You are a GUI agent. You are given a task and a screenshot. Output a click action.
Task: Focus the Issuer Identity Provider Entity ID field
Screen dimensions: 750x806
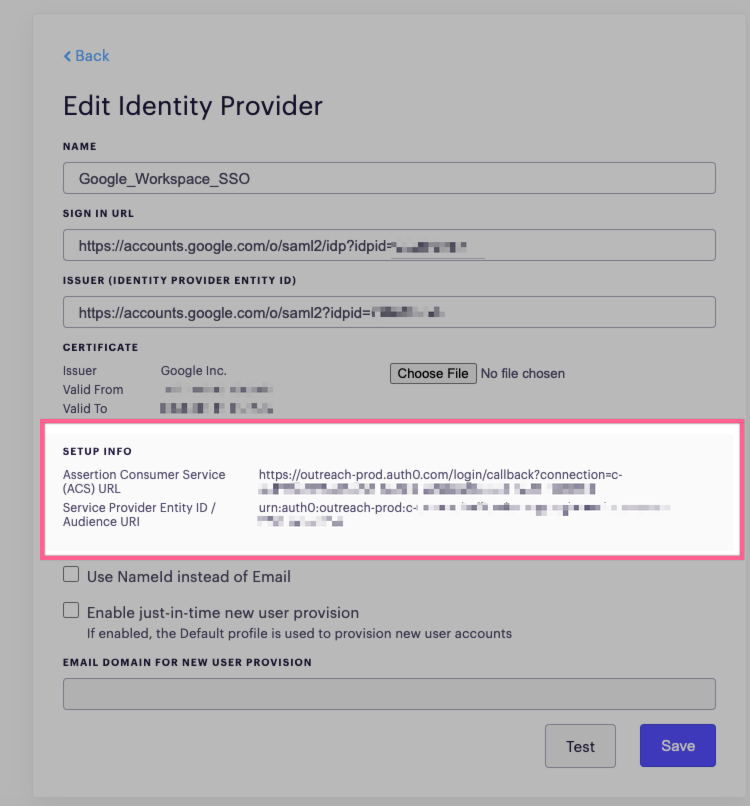coord(389,312)
